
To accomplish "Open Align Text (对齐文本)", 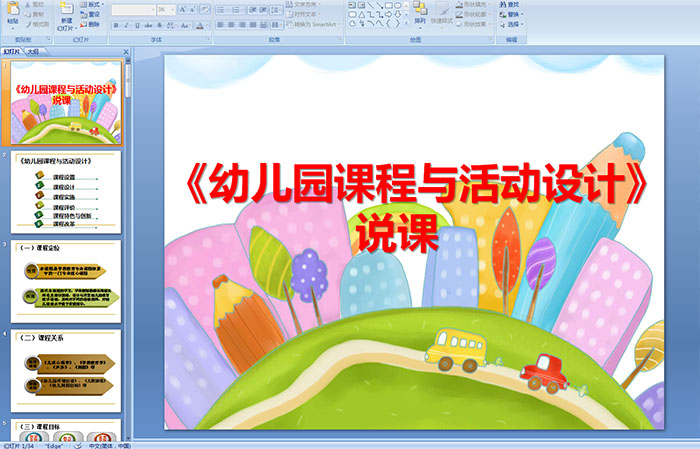I will point(303,14).
